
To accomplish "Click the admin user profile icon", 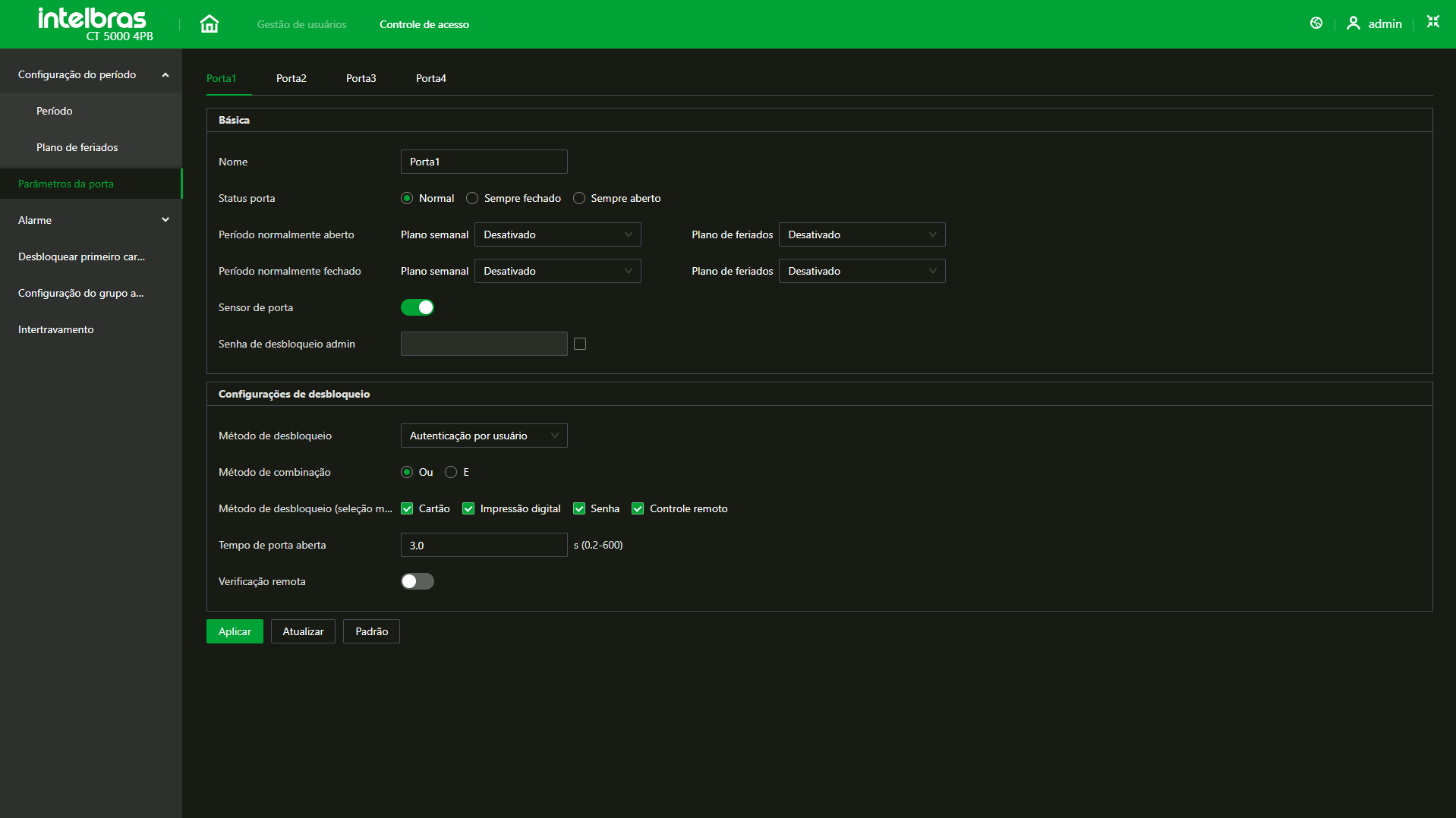I will point(1353,24).
